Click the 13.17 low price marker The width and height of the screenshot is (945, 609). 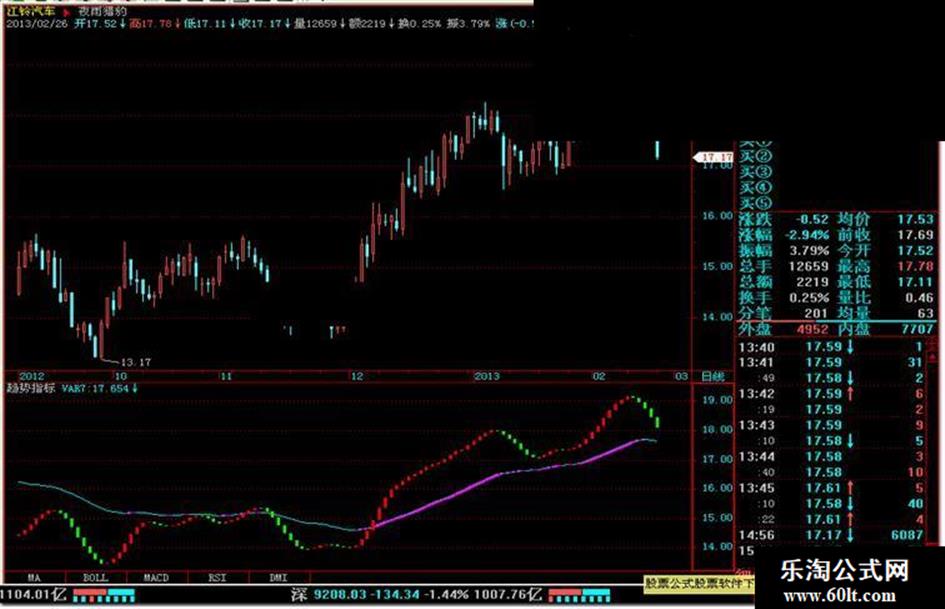(x=136, y=362)
